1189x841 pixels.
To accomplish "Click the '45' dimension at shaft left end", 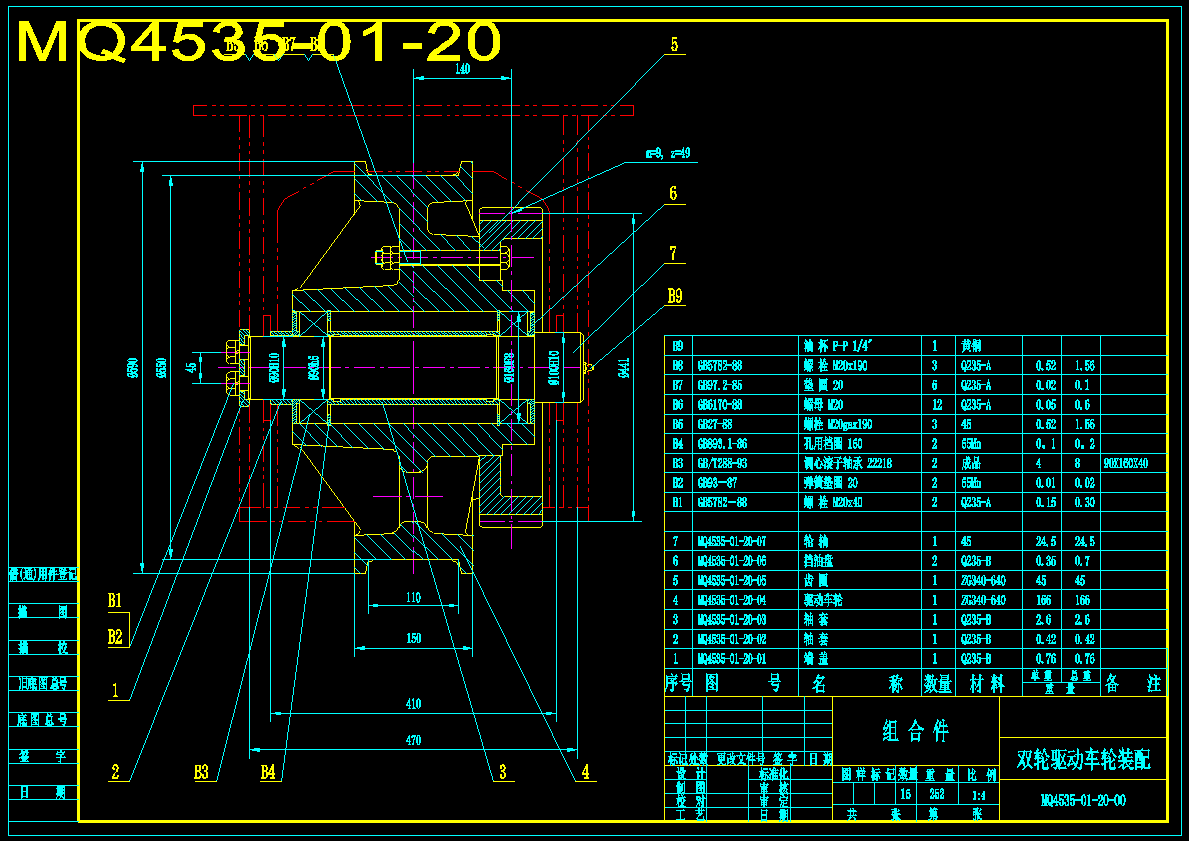I will [x=193, y=367].
